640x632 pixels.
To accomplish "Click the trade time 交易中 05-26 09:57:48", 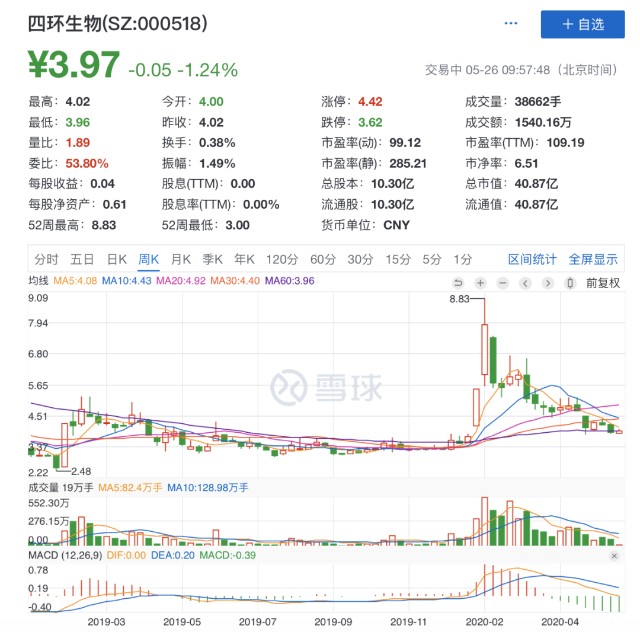I will click(x=488, y=70).
